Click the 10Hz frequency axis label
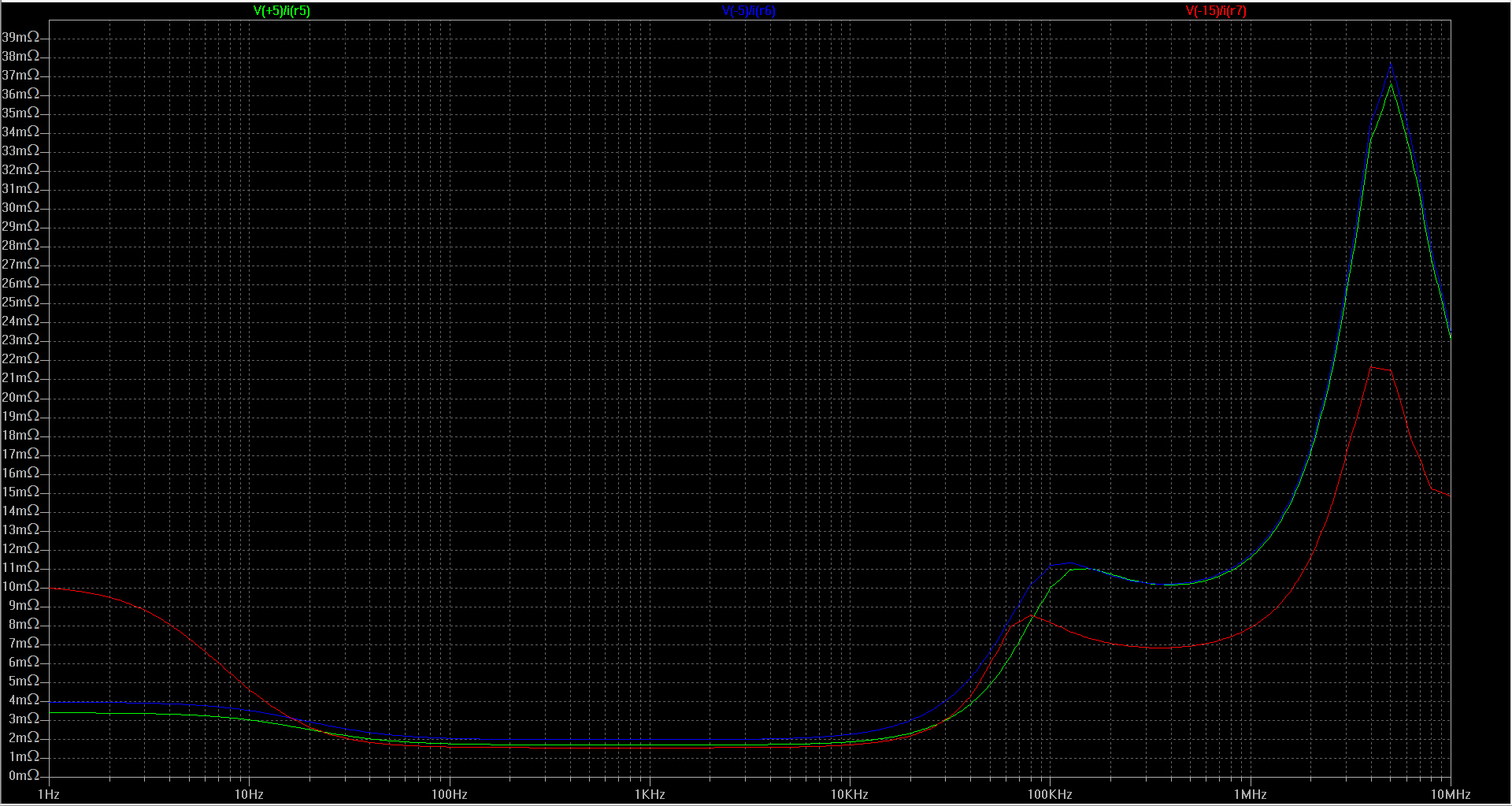The image size is (1512, 806). click(x=249, y=794)
